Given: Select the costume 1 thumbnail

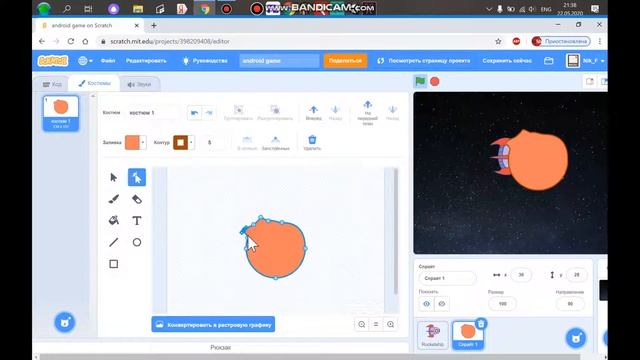Looking at the screenshot, I should [x=61, y=113].
